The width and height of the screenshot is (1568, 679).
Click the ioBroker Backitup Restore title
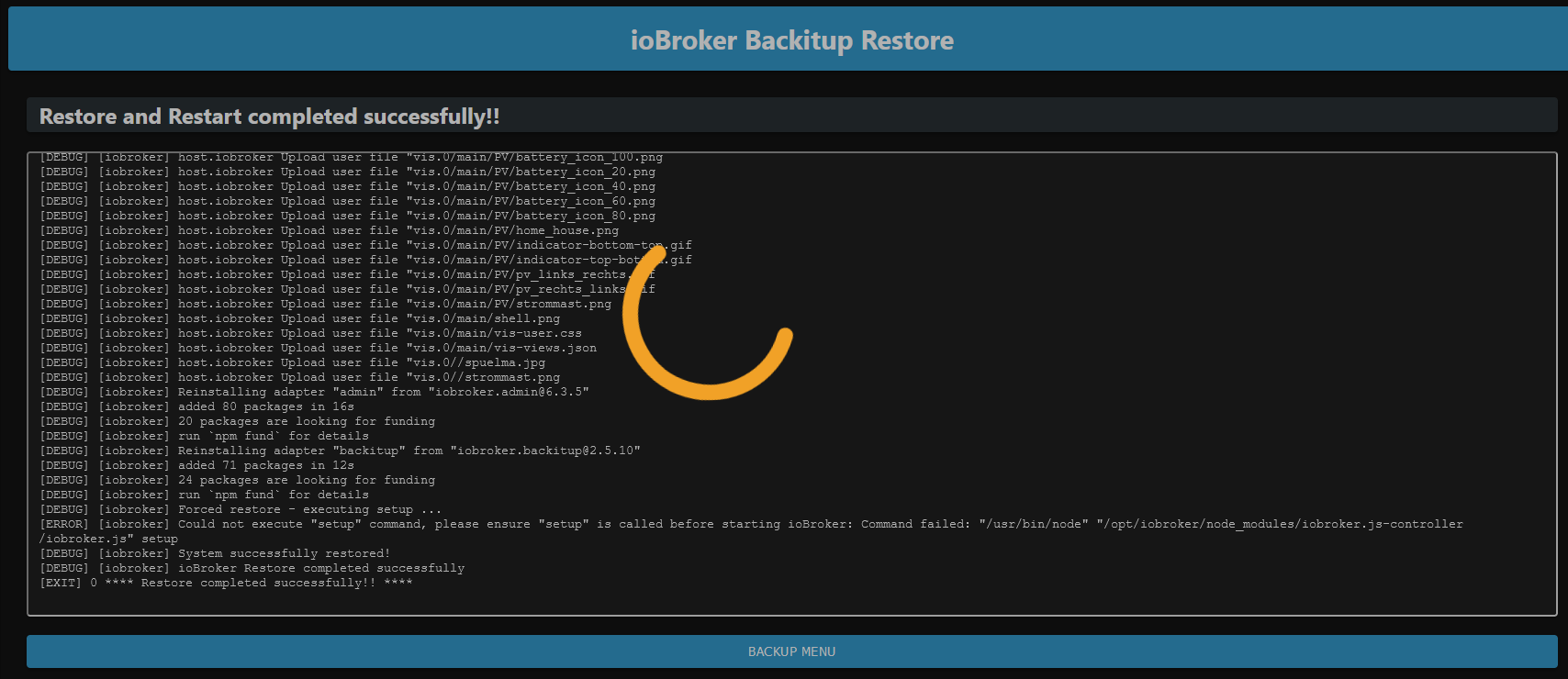[x=791, y=40]
